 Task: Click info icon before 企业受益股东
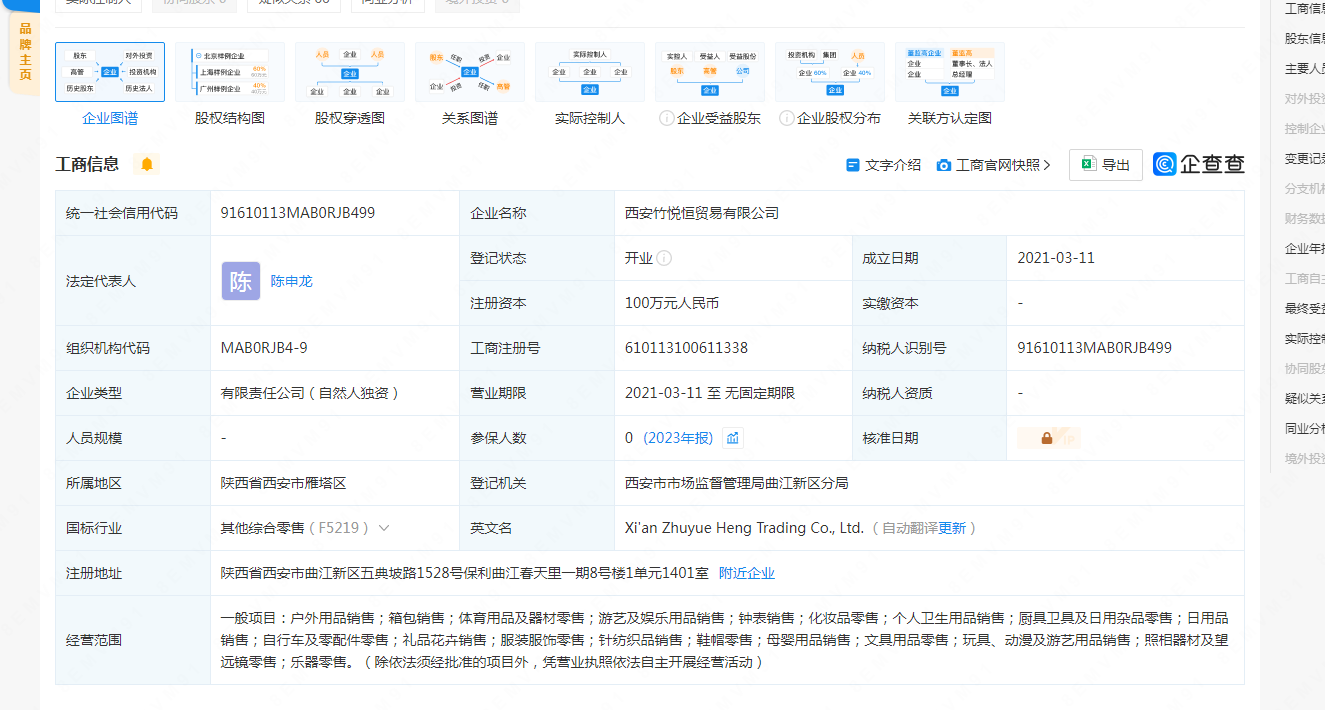pyautogui.click(x=666, y=118)
